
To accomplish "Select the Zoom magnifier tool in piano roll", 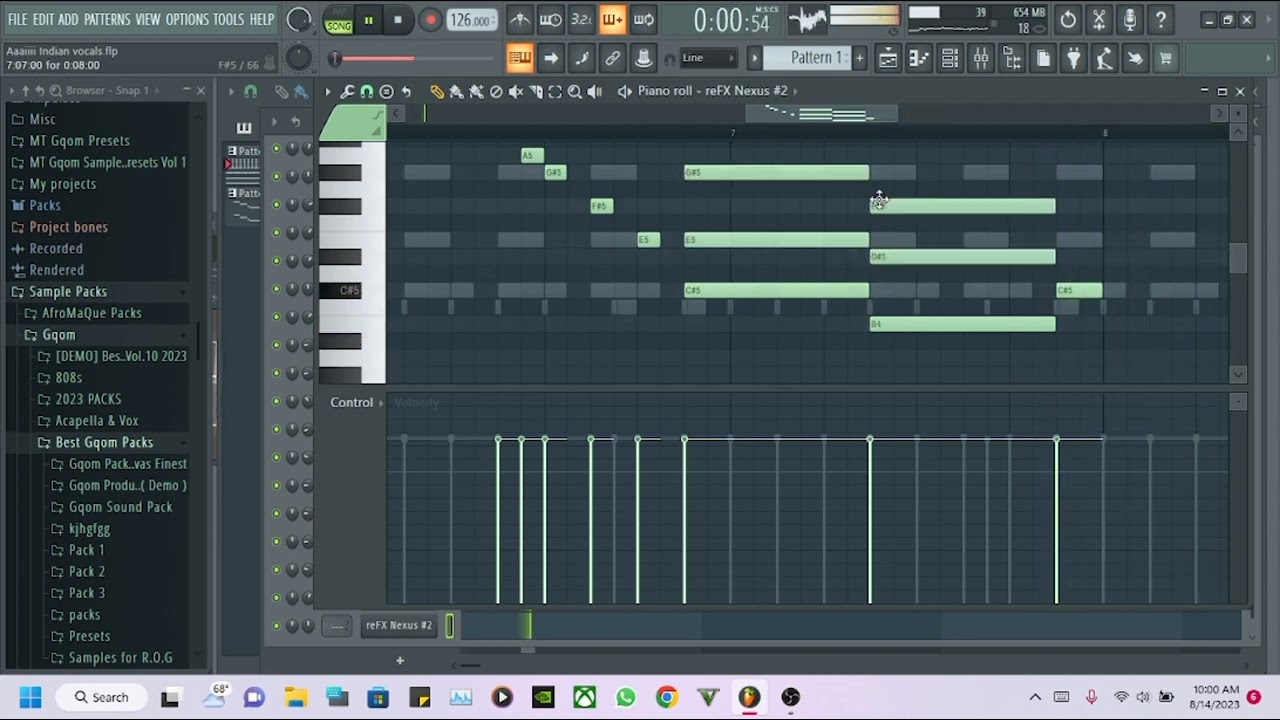I will [575, 91].
